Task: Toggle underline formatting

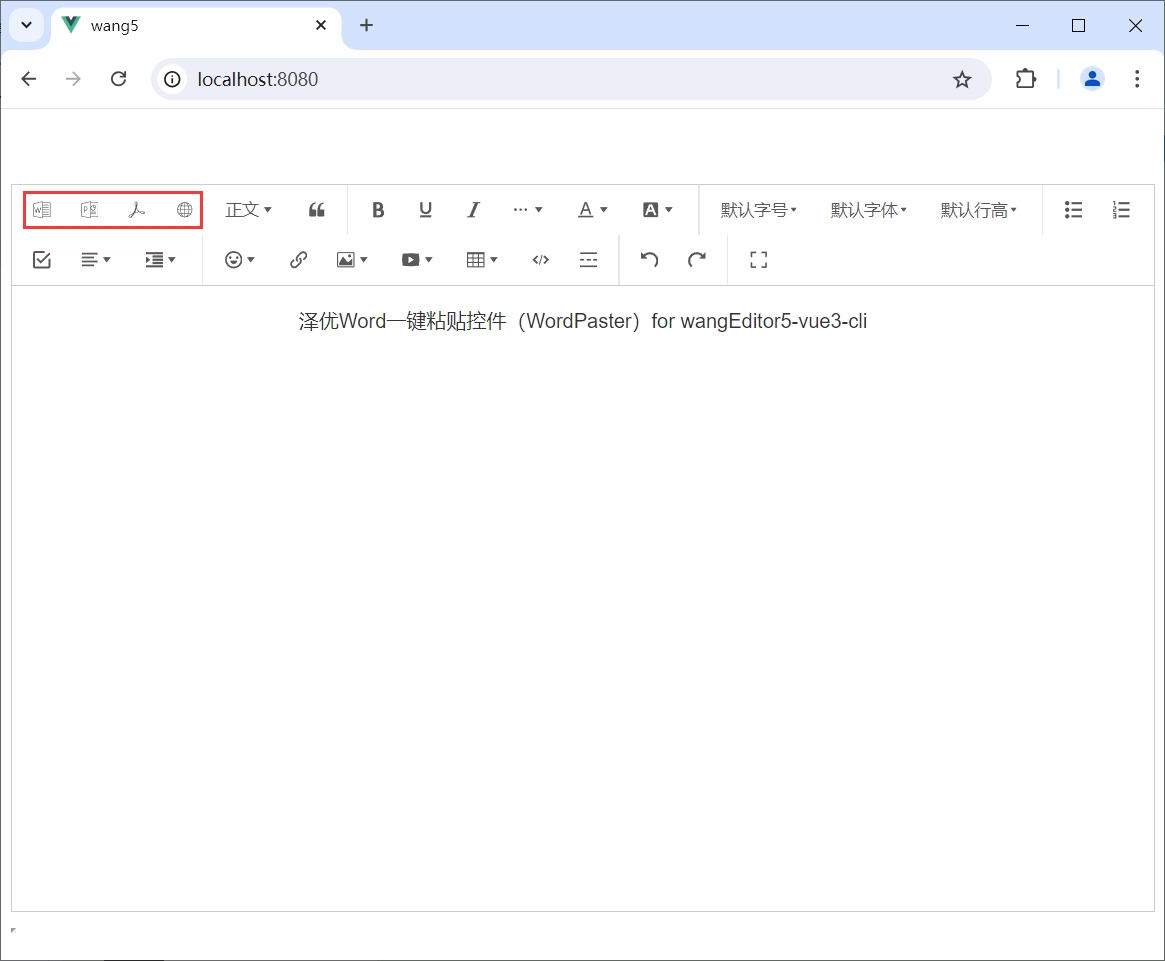Action: pyautogui.click(x=425, y=210)
